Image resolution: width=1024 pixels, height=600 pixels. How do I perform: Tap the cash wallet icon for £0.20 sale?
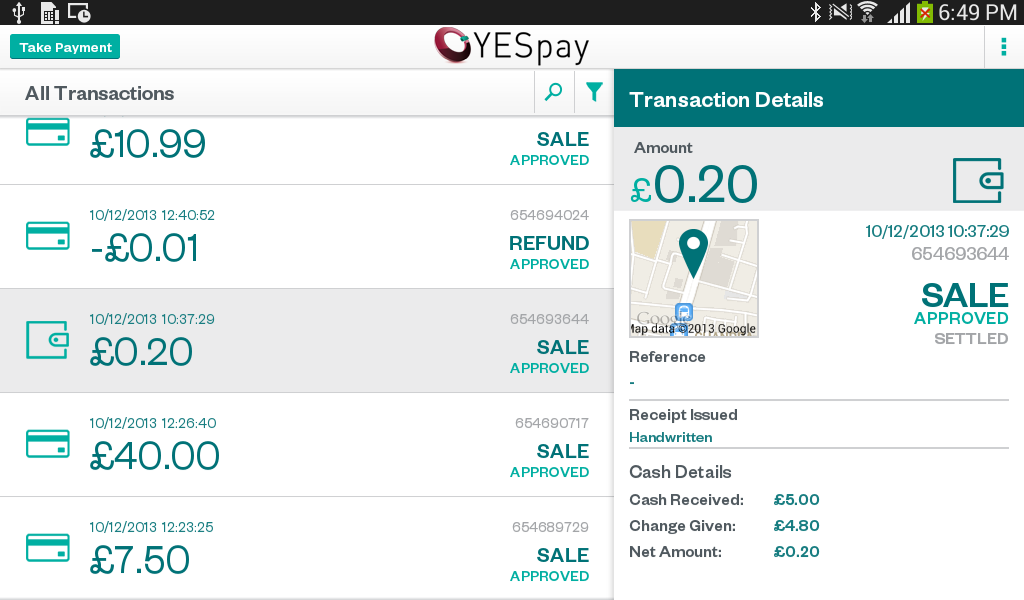(47, 340)
